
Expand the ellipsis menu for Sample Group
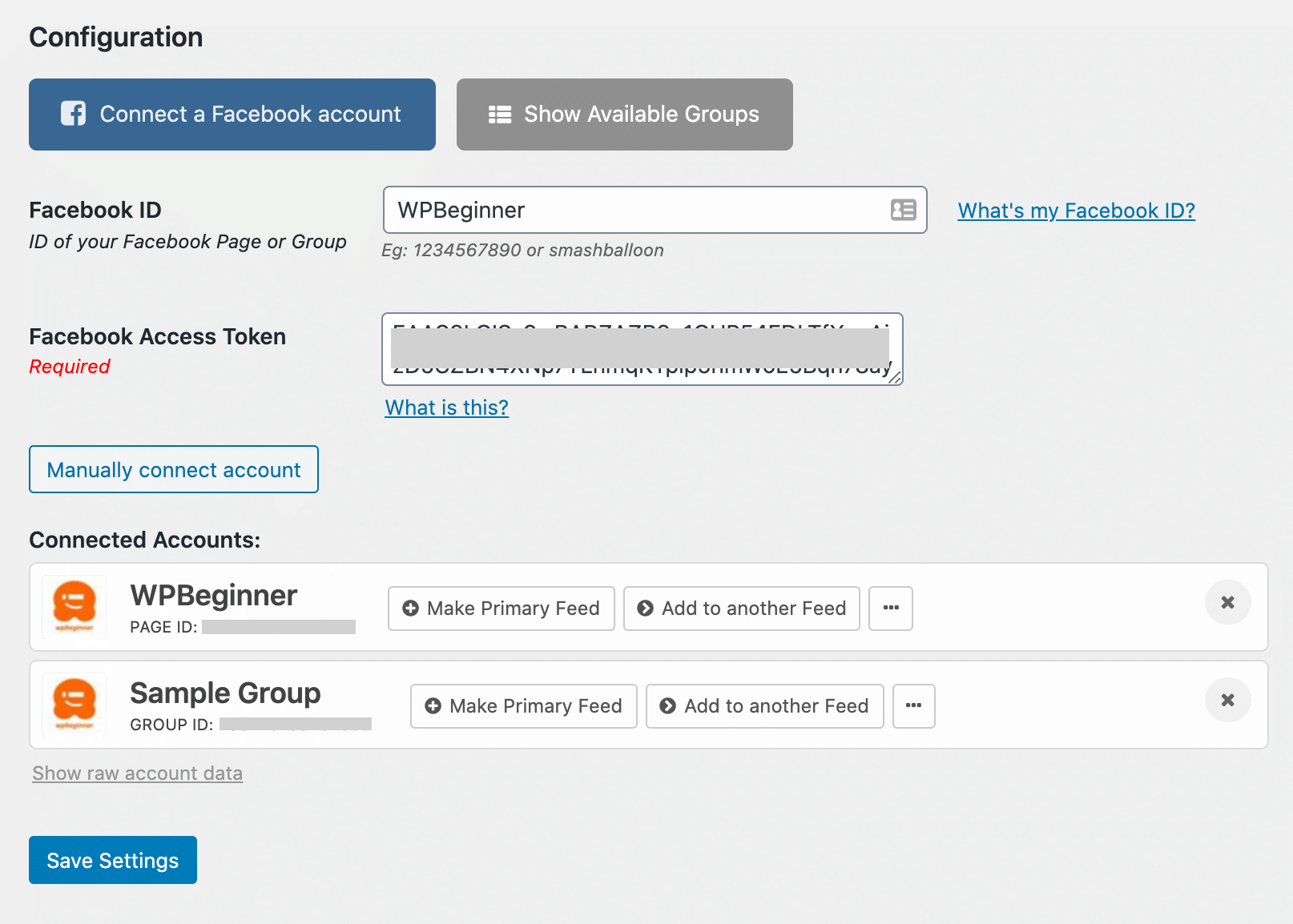913,706
